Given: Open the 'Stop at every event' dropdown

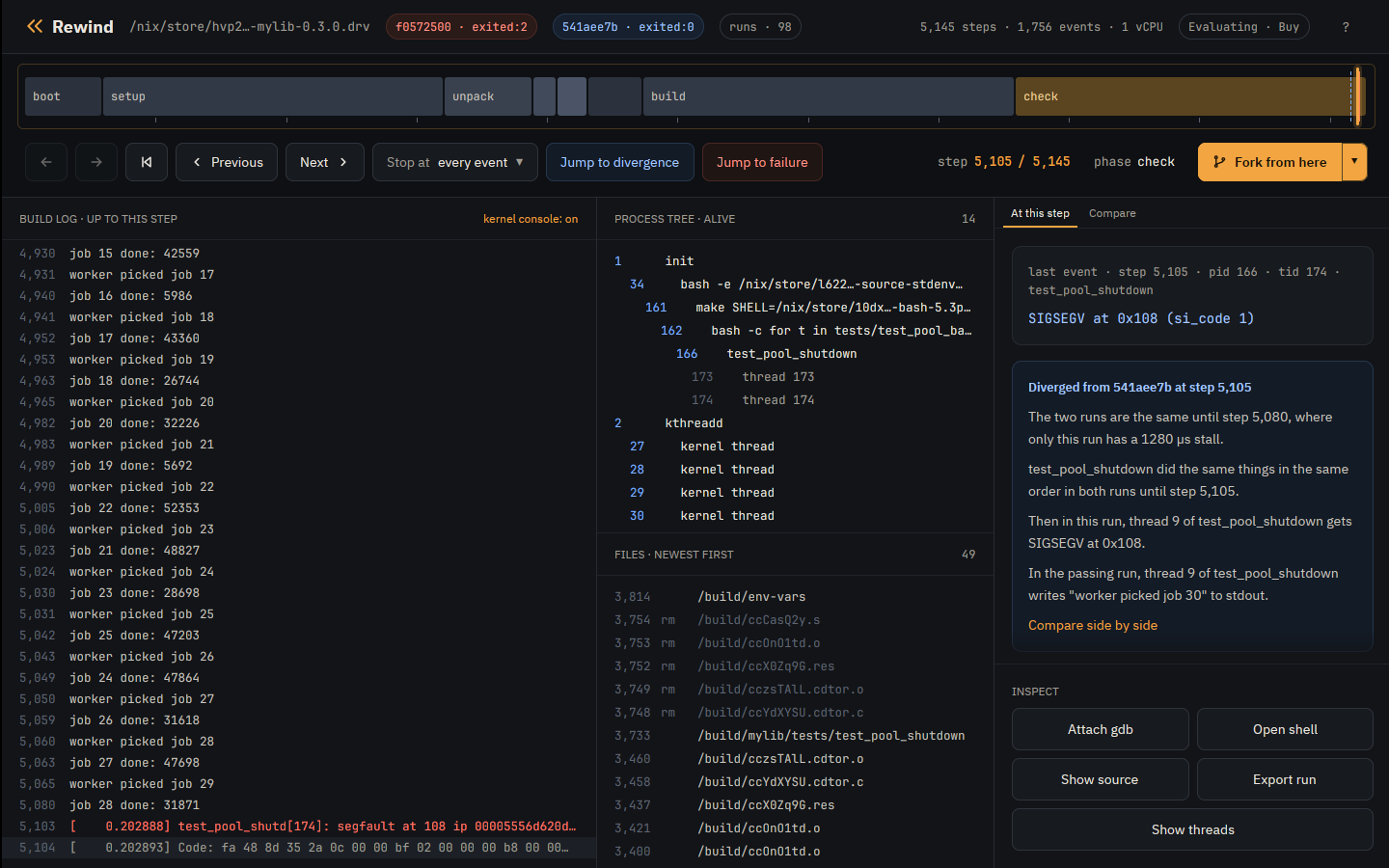Looking at the screenshot, I should click(x=454, y=162).
